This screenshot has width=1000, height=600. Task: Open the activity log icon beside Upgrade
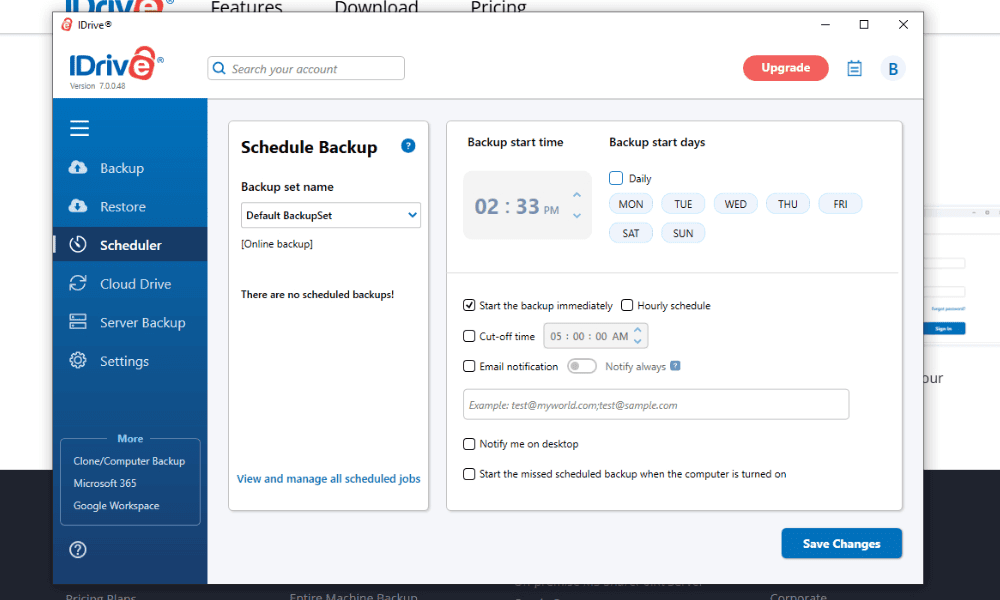854,68
